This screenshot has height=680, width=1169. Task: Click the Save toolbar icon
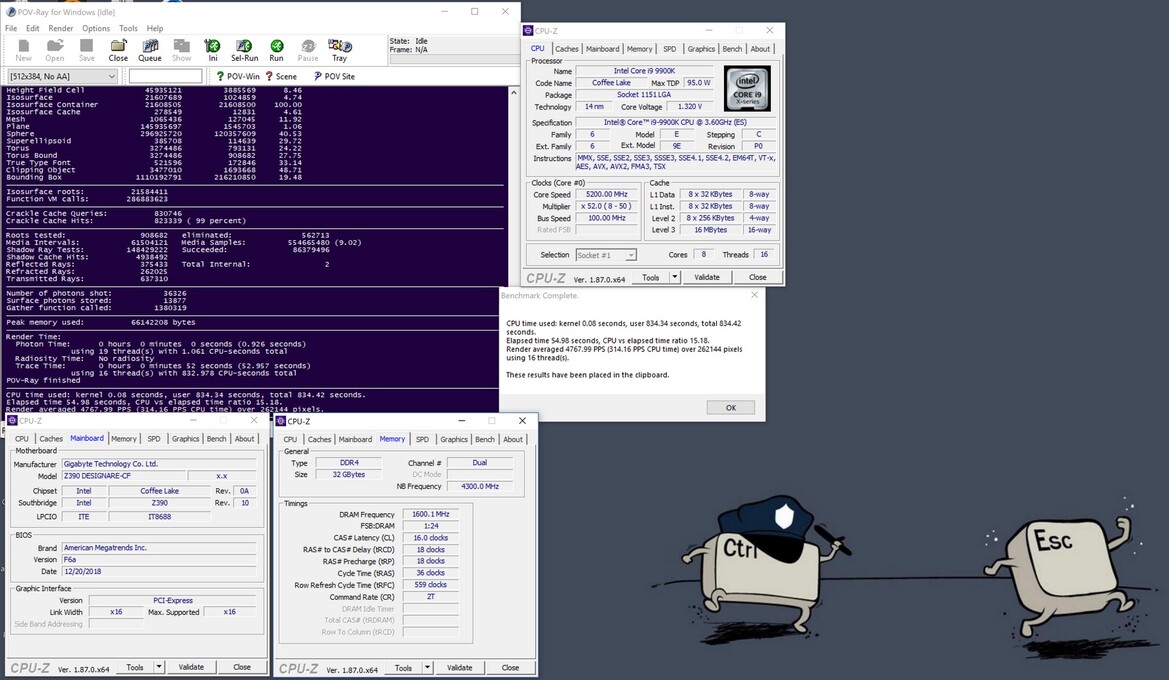(x=86, y=50)
